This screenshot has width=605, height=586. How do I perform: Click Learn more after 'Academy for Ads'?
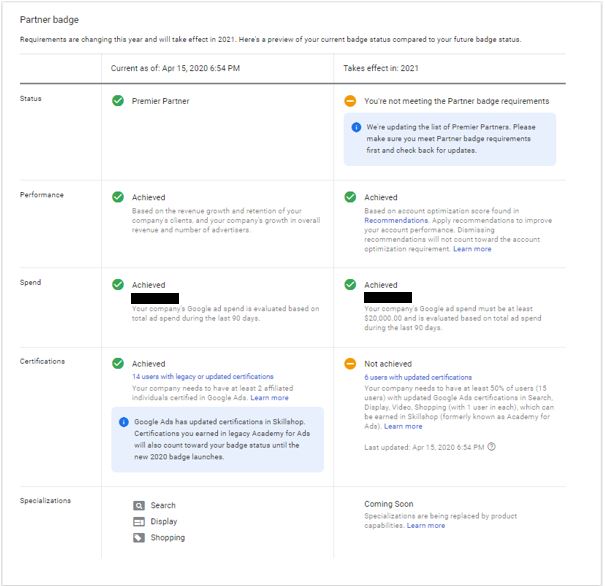click(403, 426)
